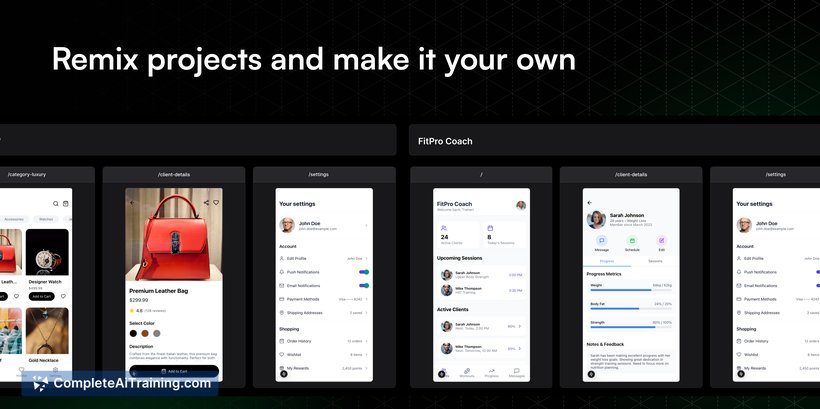Click the Wishlist heart icon in the uncropped settings screen
The height and width of the screenshot is (409, 820).
coord(282,355)
